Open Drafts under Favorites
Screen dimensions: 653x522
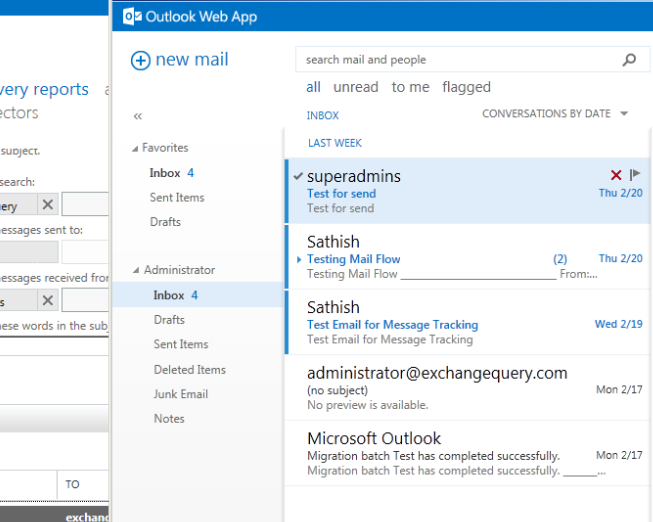pos(165,222)
